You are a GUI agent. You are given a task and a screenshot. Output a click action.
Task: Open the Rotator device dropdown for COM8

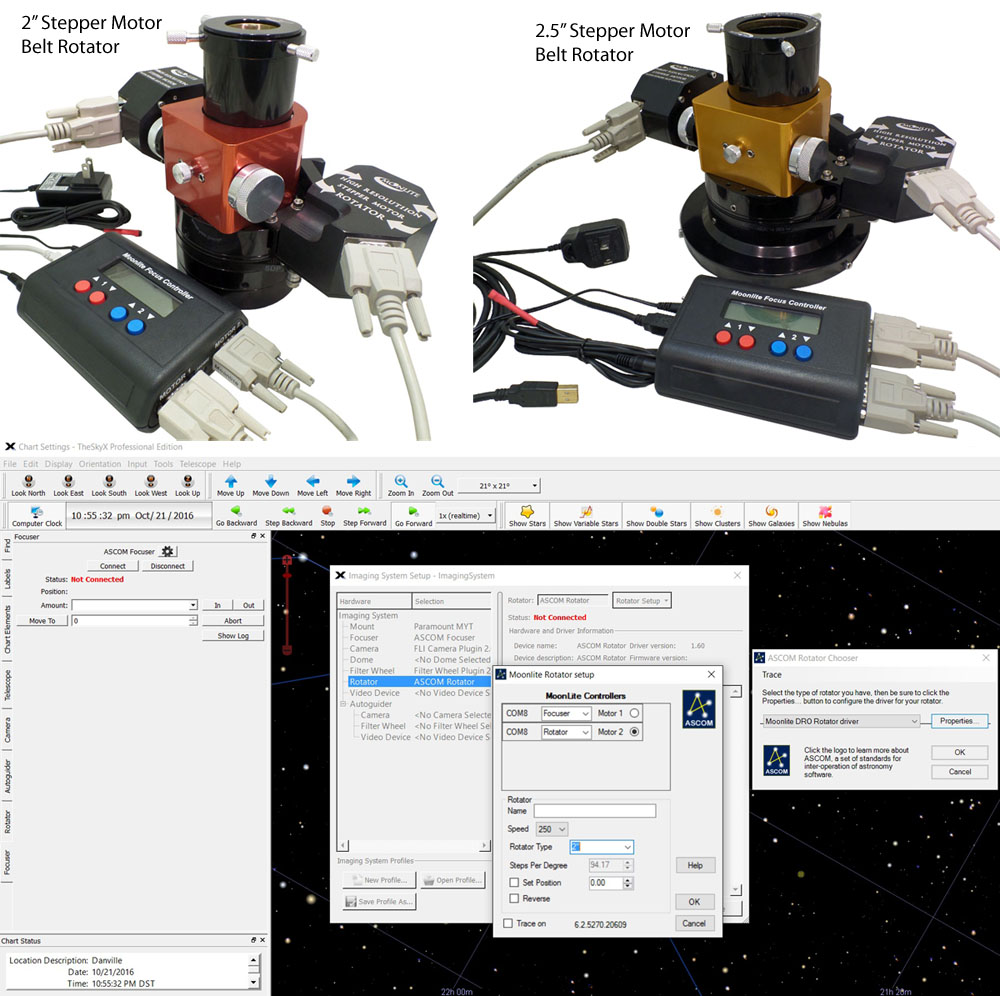tap(566, 731)
